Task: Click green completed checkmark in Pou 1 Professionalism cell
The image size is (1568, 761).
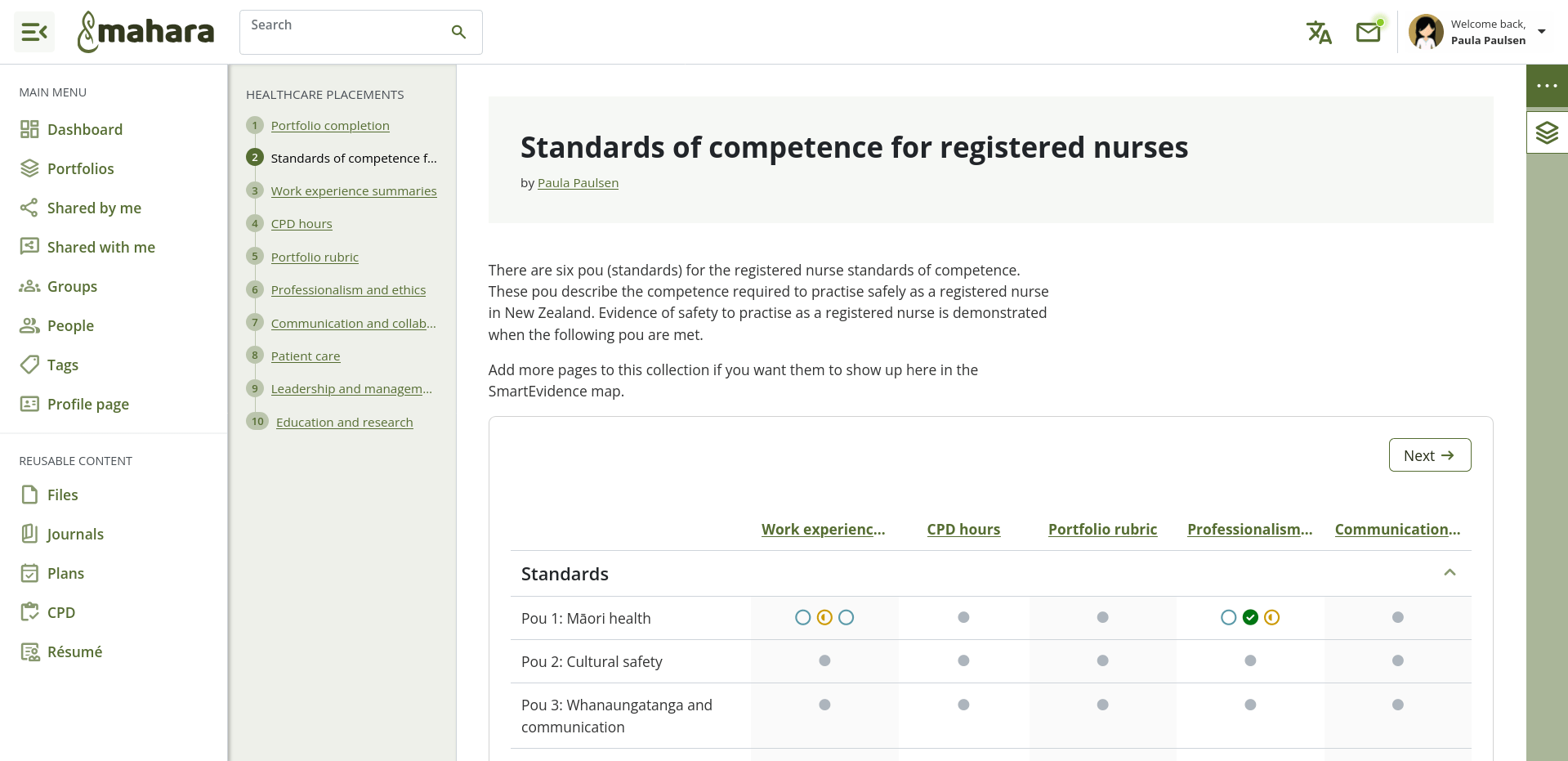Action: click(x=1250, y=617)
